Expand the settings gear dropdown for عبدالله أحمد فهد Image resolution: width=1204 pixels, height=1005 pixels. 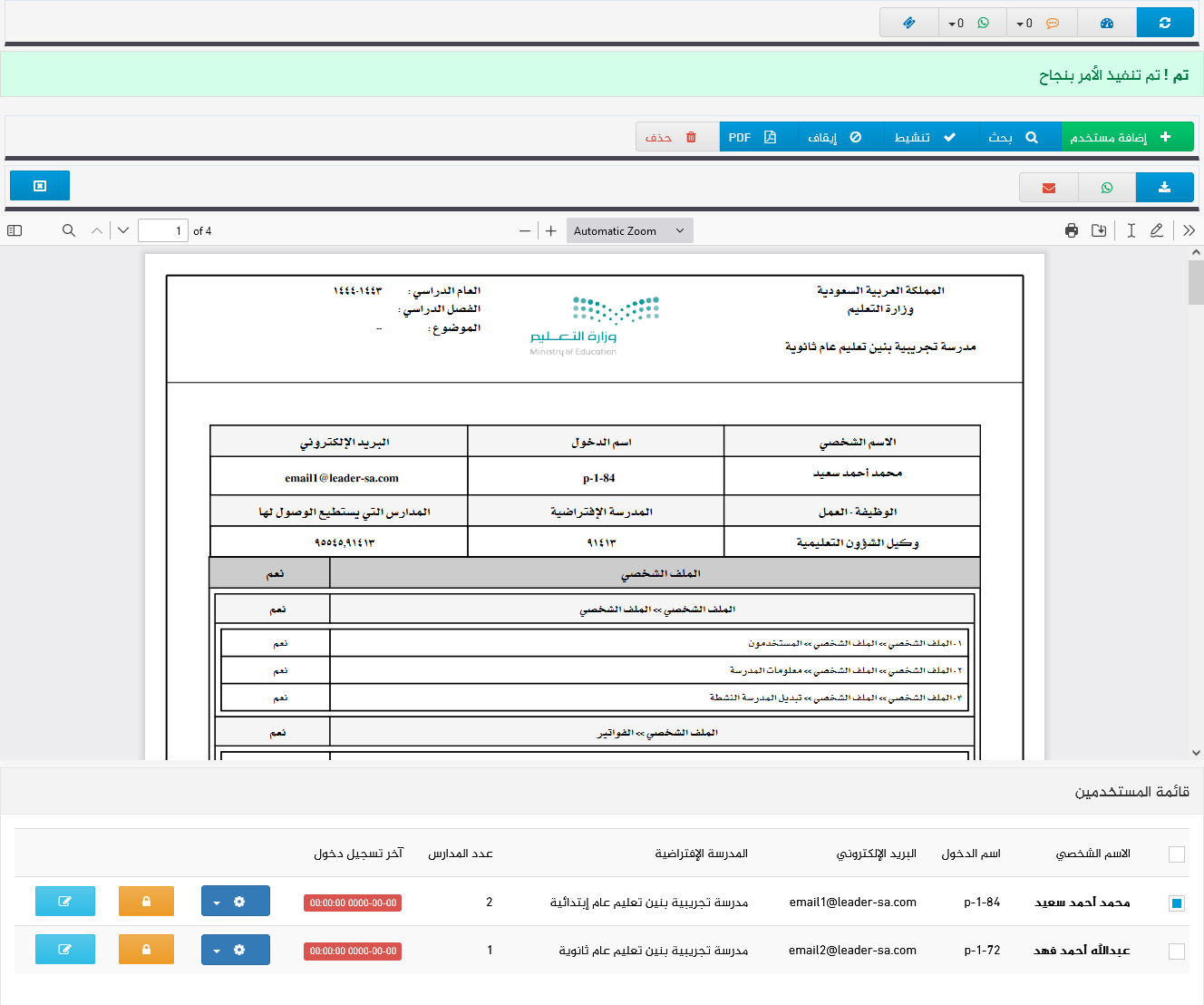(x=235, y=950)
